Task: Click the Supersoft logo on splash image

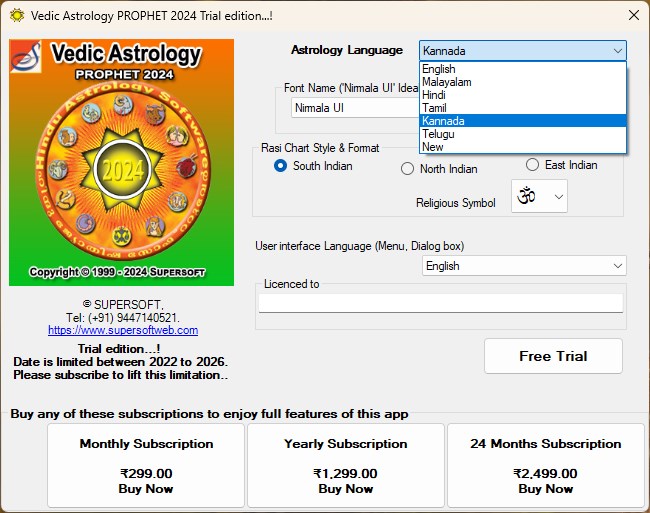Action: pyautogui.click(x=26, y=57)
